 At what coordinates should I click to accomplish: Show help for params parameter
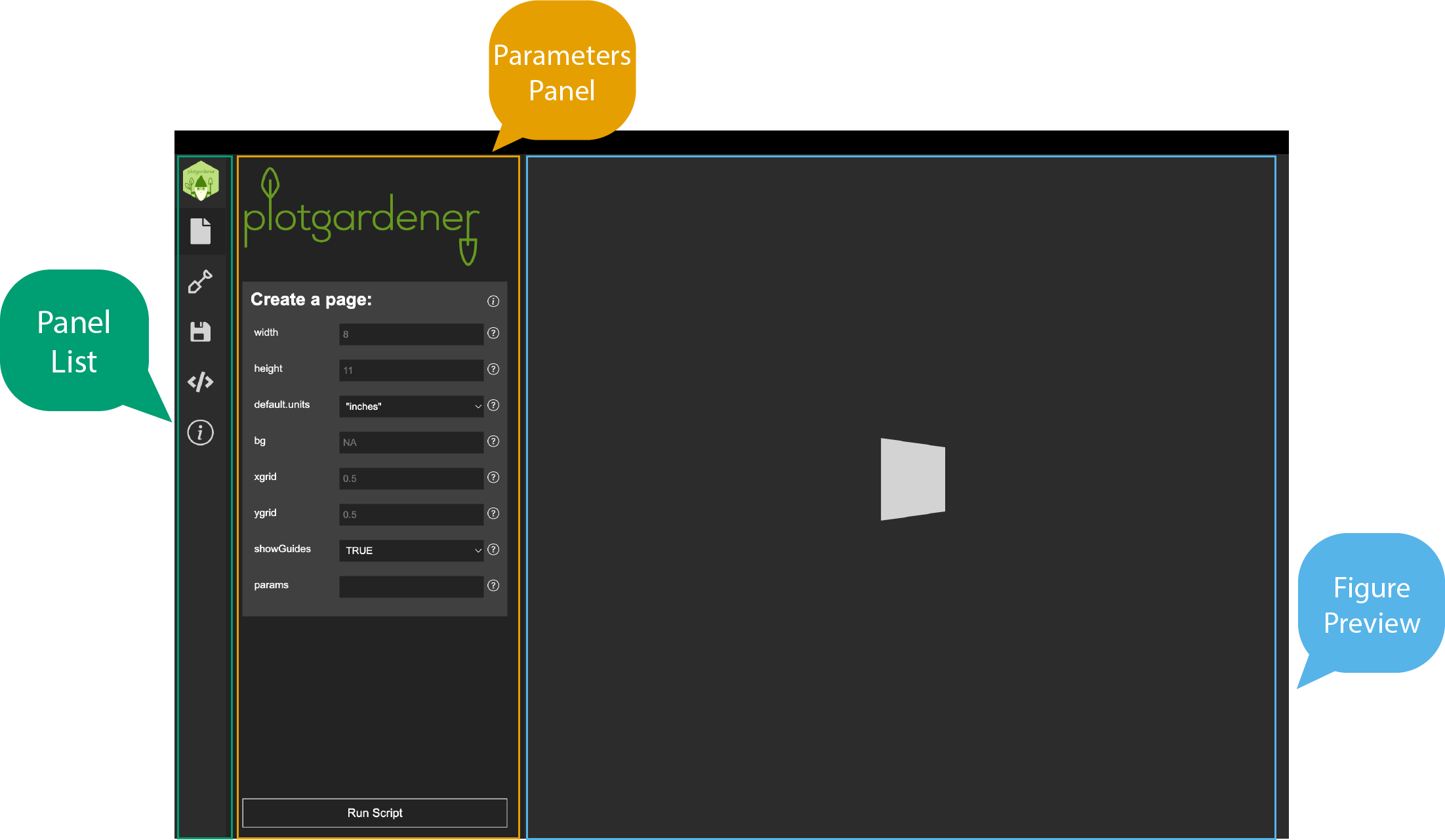tap(493, 586)
